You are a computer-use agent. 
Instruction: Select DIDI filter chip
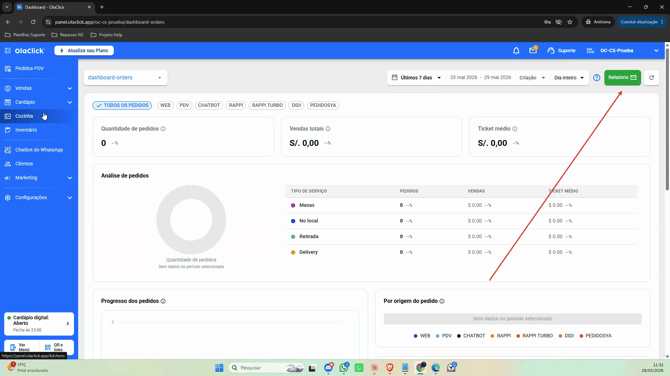296,105
